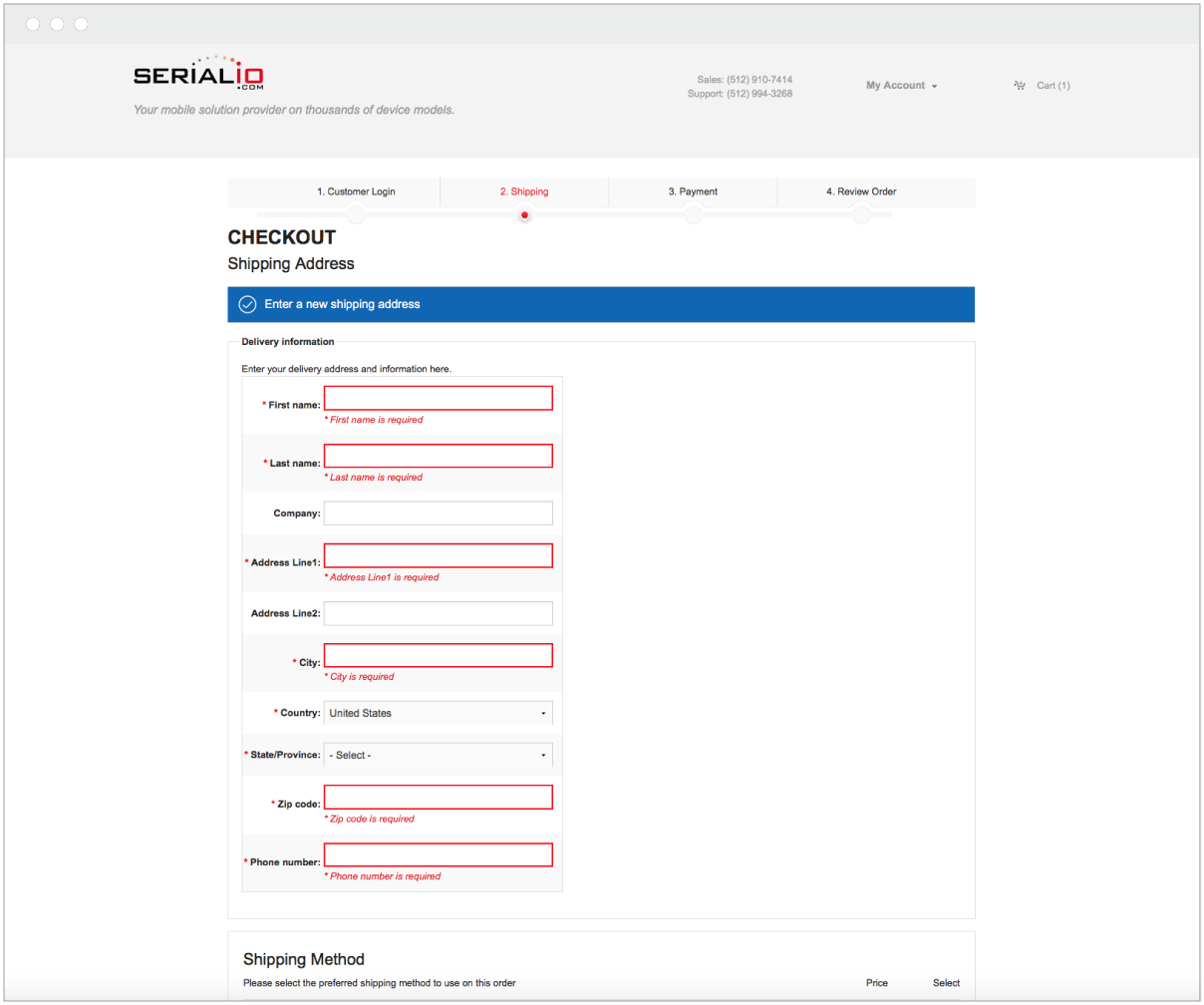Viewport: 1204px width, 1005px height.
Task: Go to the 1. Customer Login step
Action: 356,191
